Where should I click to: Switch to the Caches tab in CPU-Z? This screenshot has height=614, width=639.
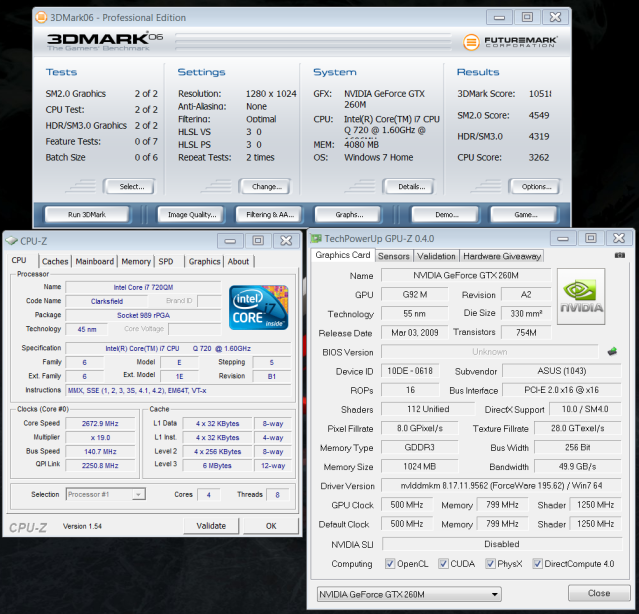point(55,262)
